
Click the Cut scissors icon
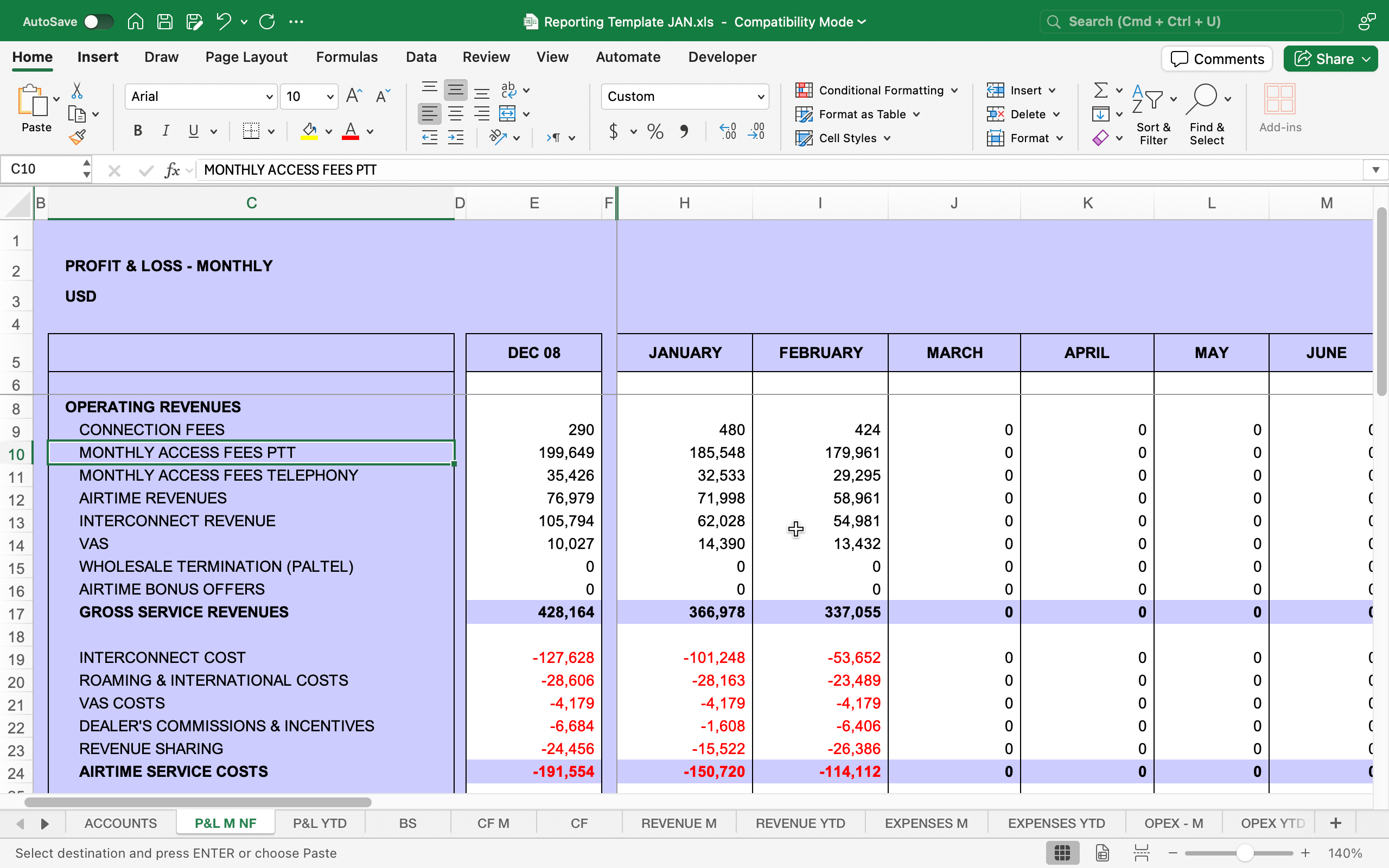[77, 91]
